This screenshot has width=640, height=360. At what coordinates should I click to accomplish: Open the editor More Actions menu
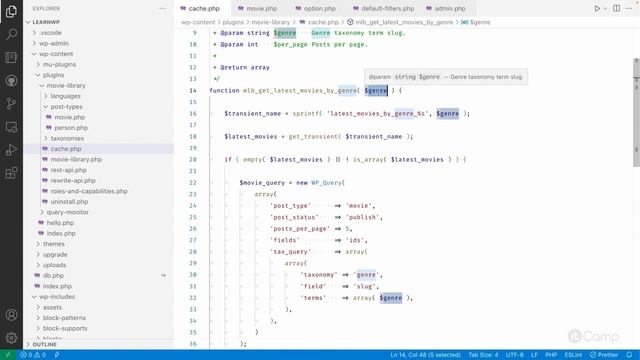coord(629,8)
